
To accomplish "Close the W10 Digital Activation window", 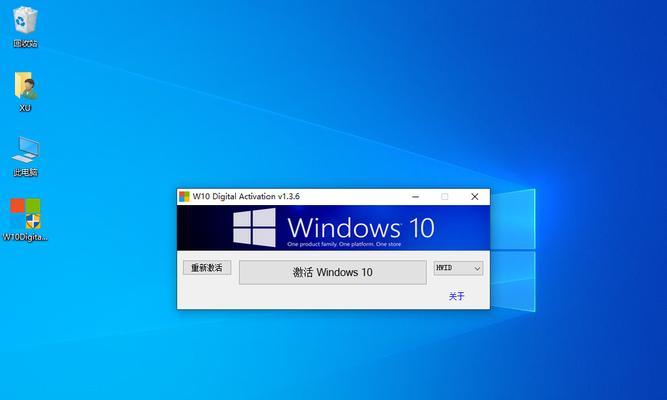I will (475, 197).
